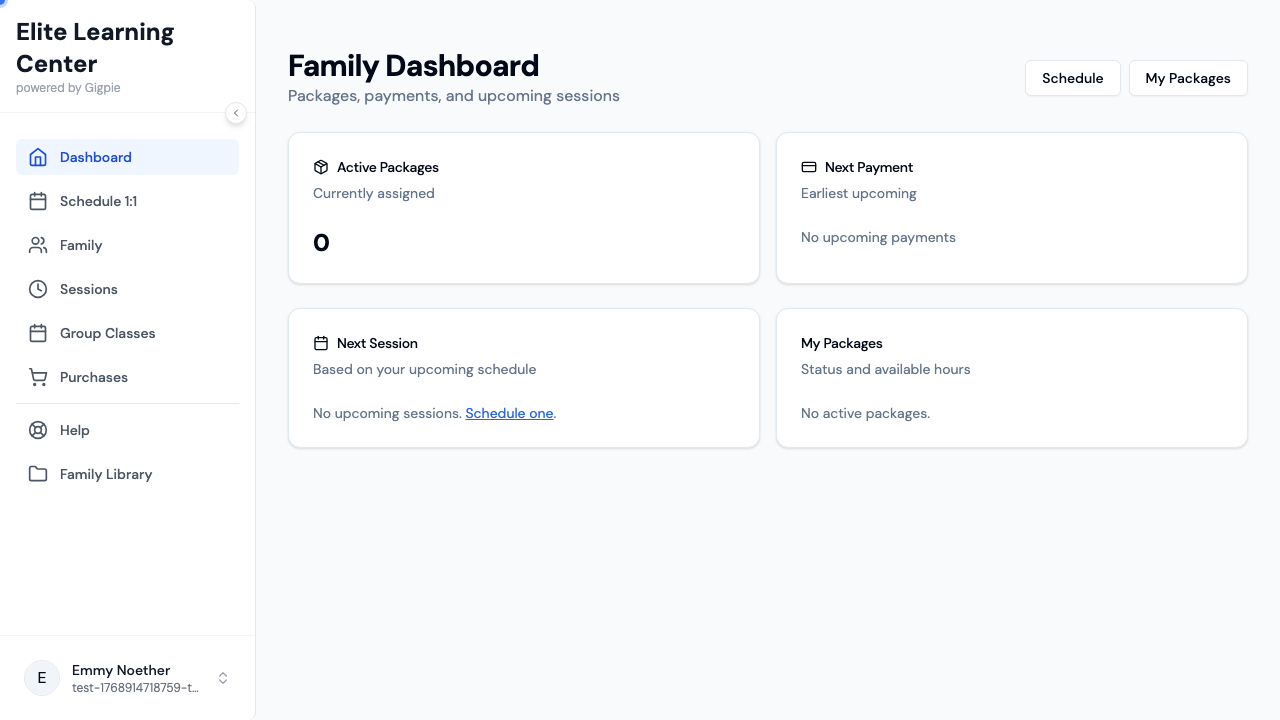This screenshot has height=720, width=1280.
Task: Click the Dashboard home icon
Action: tap(38, 157)
